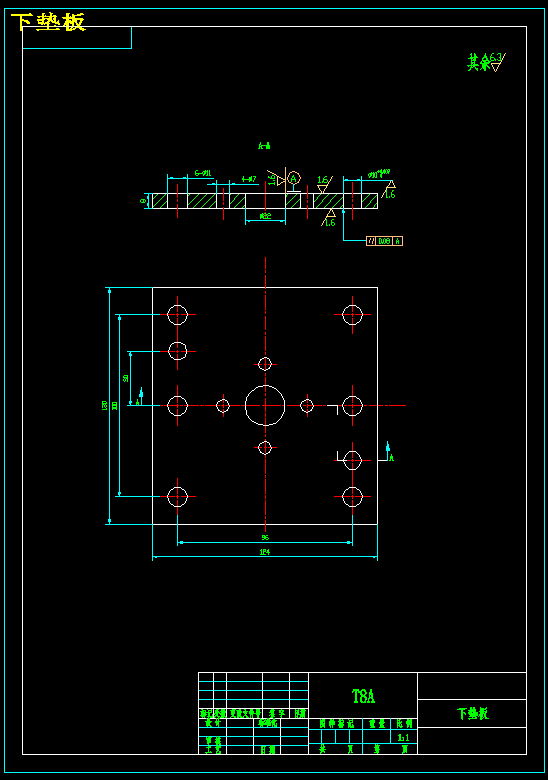The height and width of the screenshot is (780, 548).
Task: Select the A-A section view label
Action: click(x=264, y=146)
